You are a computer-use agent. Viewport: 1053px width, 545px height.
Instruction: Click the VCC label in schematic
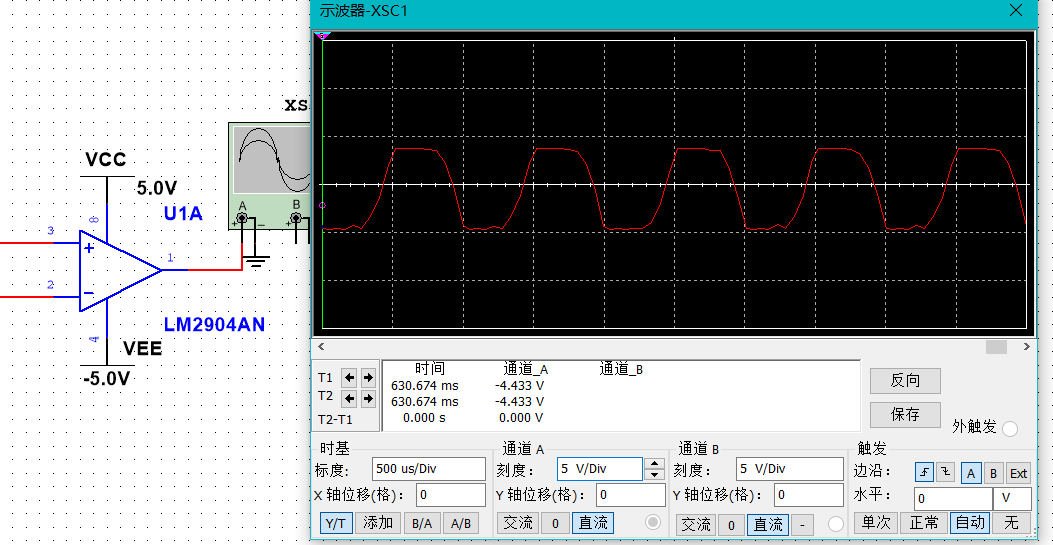[x=105, y=160]
